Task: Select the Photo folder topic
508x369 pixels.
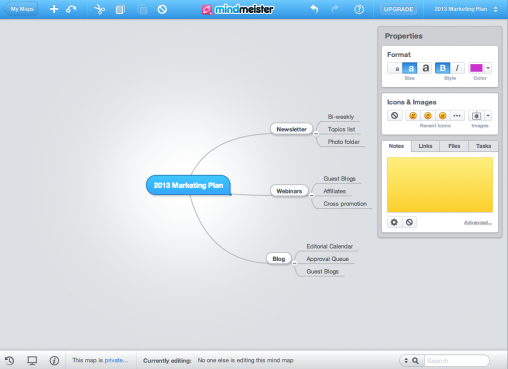Action: coord(344,142)
